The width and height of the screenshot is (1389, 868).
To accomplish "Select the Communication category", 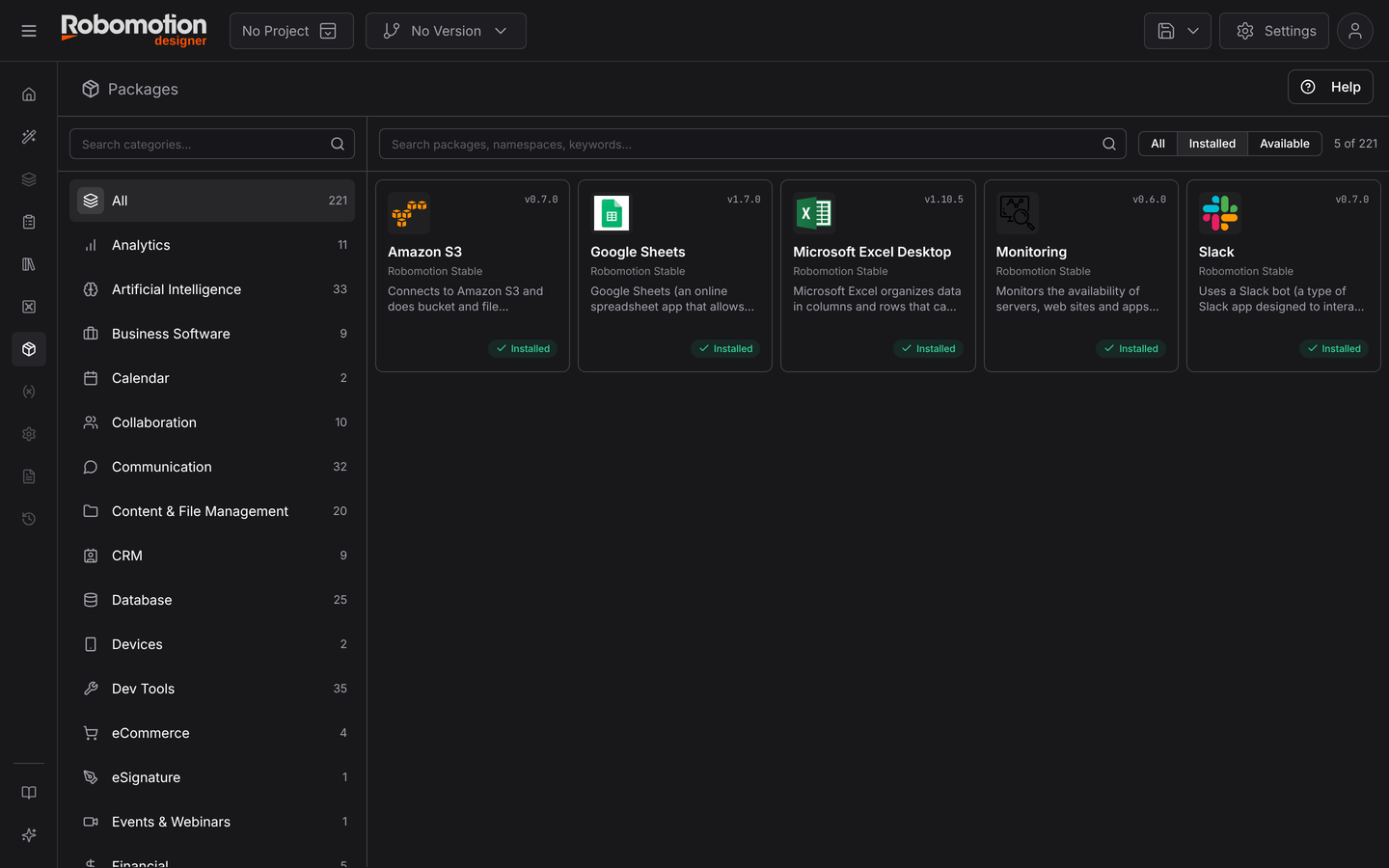I will pos(212,467).
